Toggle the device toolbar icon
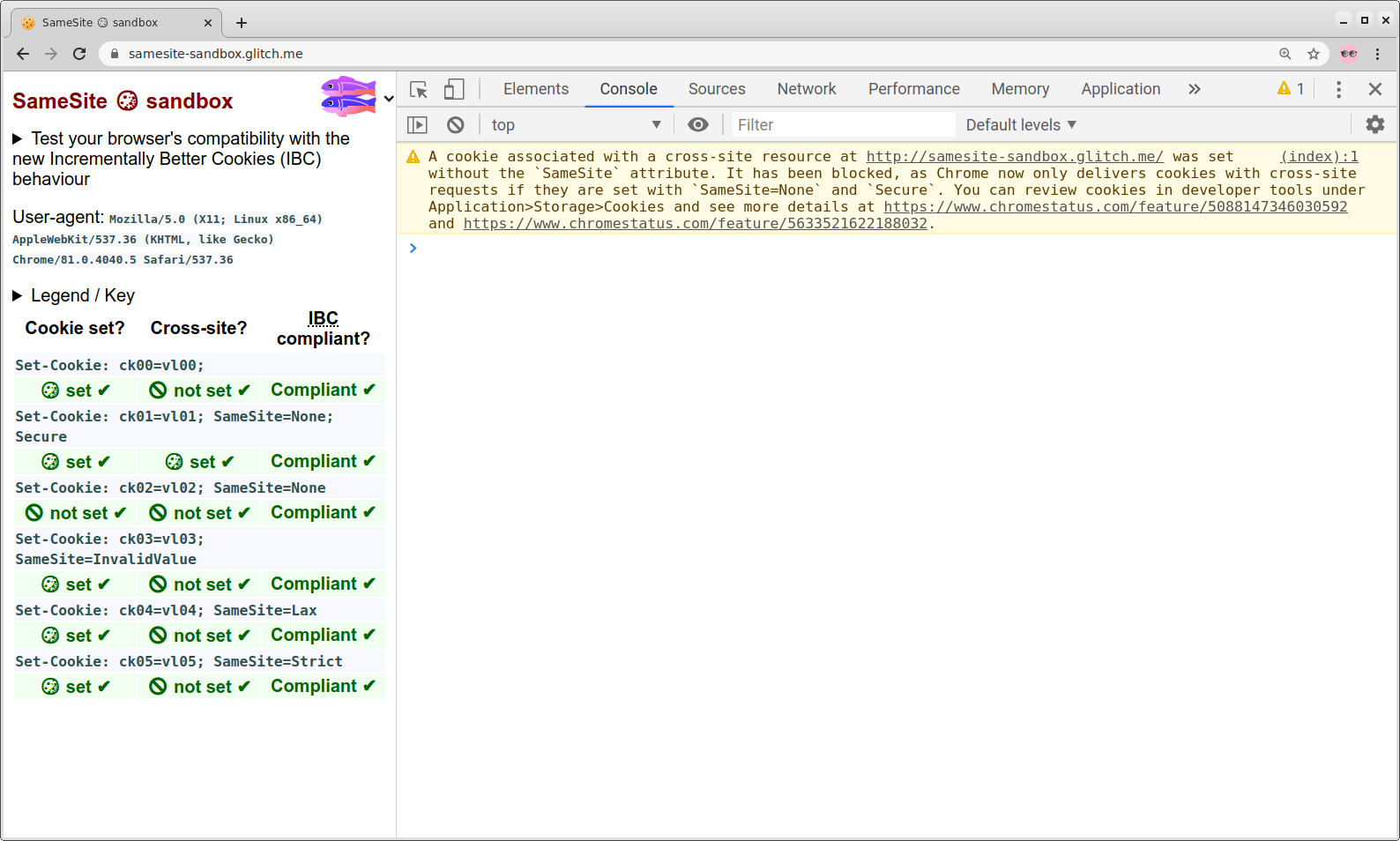1400x841 pixels. 454,89
